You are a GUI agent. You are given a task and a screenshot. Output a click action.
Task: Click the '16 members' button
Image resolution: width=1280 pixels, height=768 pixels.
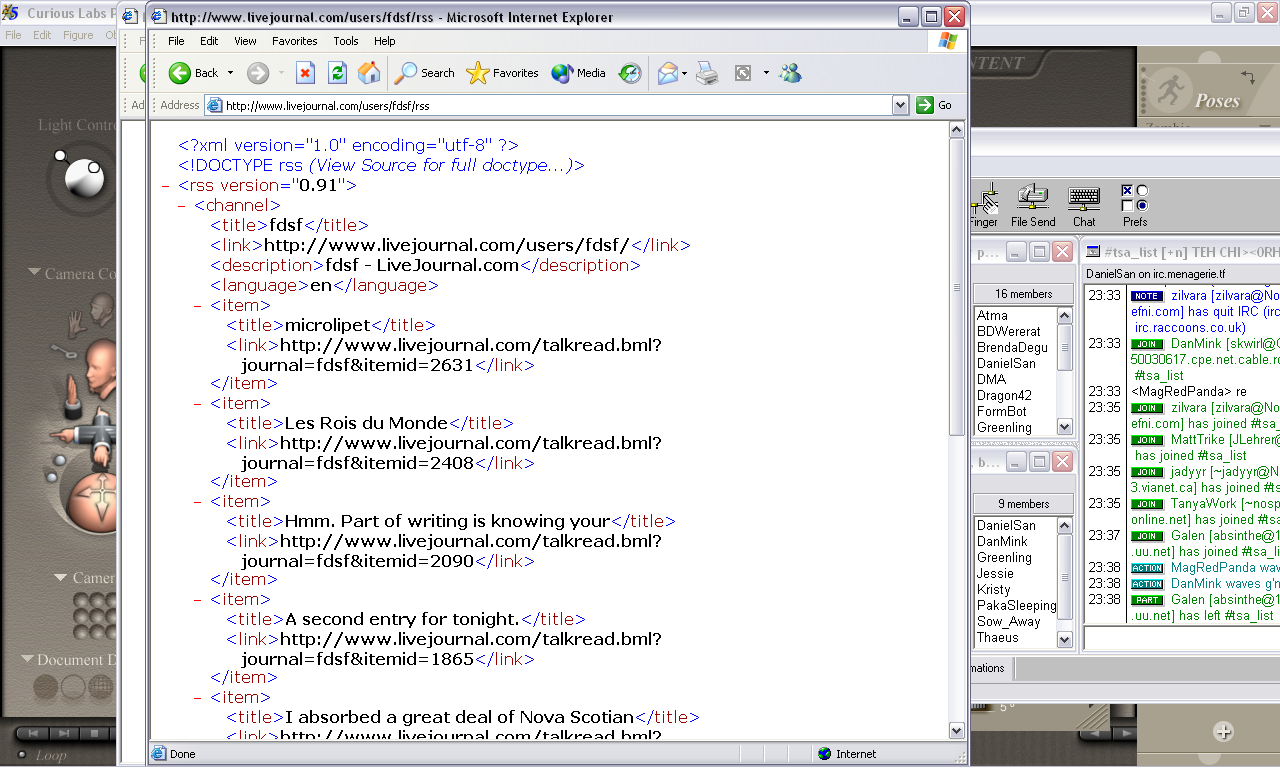1024,294
